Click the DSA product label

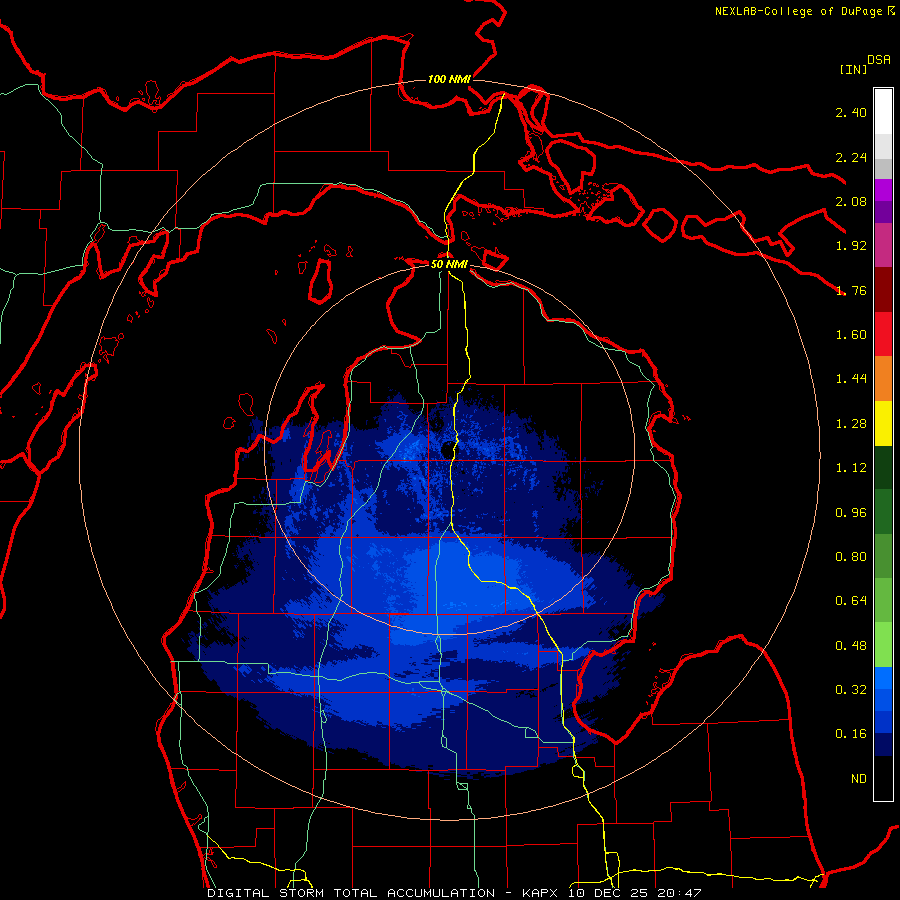tap(879, 60)
